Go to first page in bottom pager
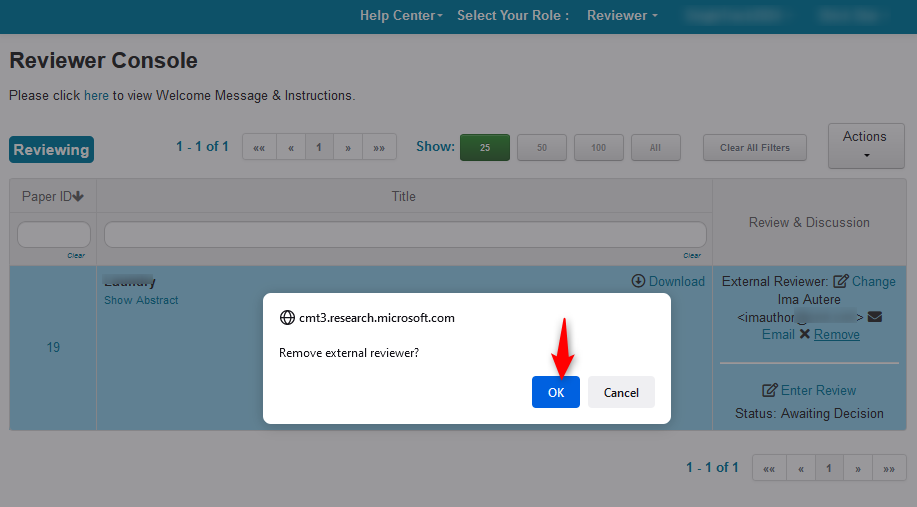This screenshot has width=917, height=507. pos(769,468)
